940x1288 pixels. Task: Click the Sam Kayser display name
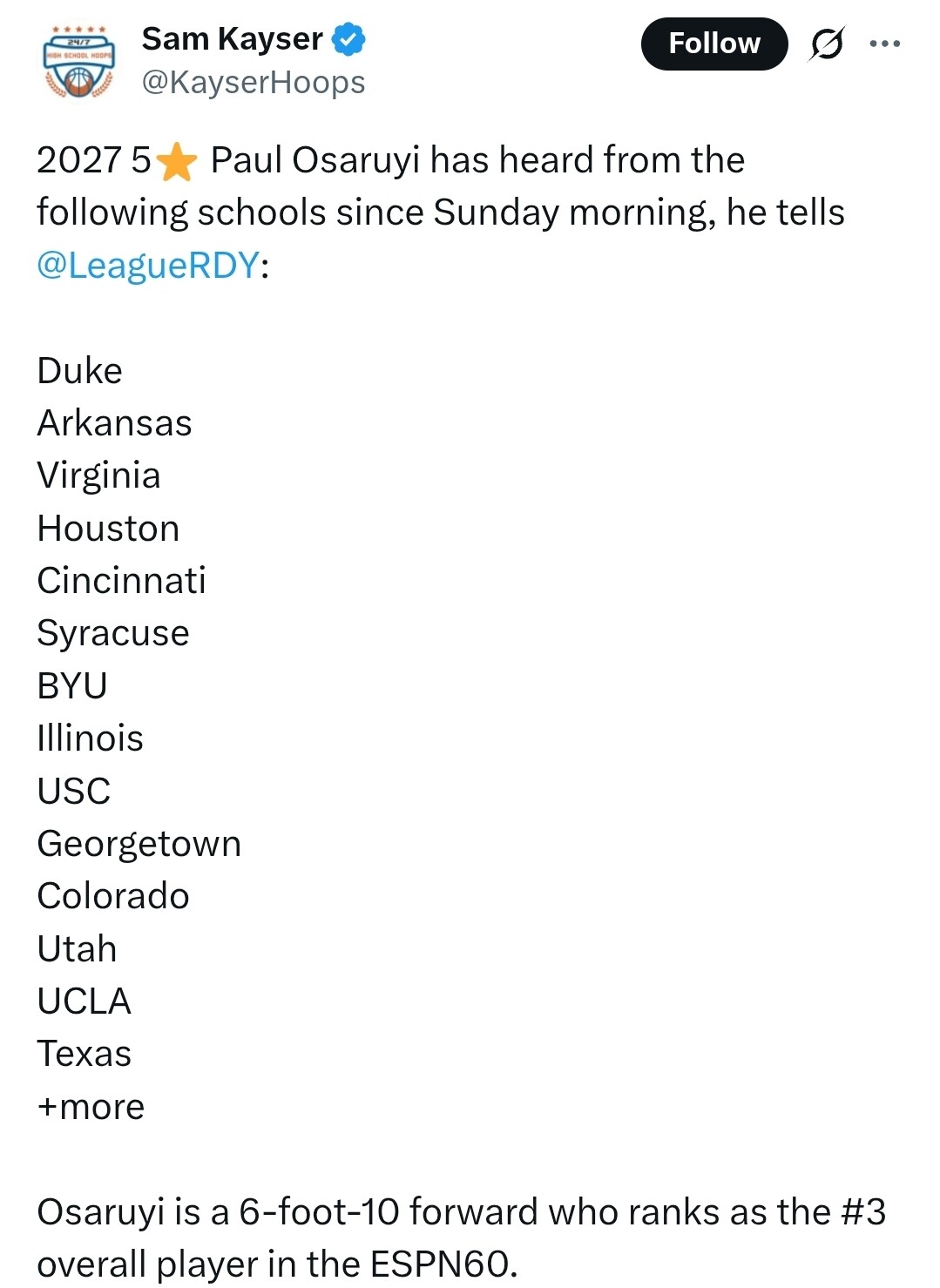click(232, 39)
